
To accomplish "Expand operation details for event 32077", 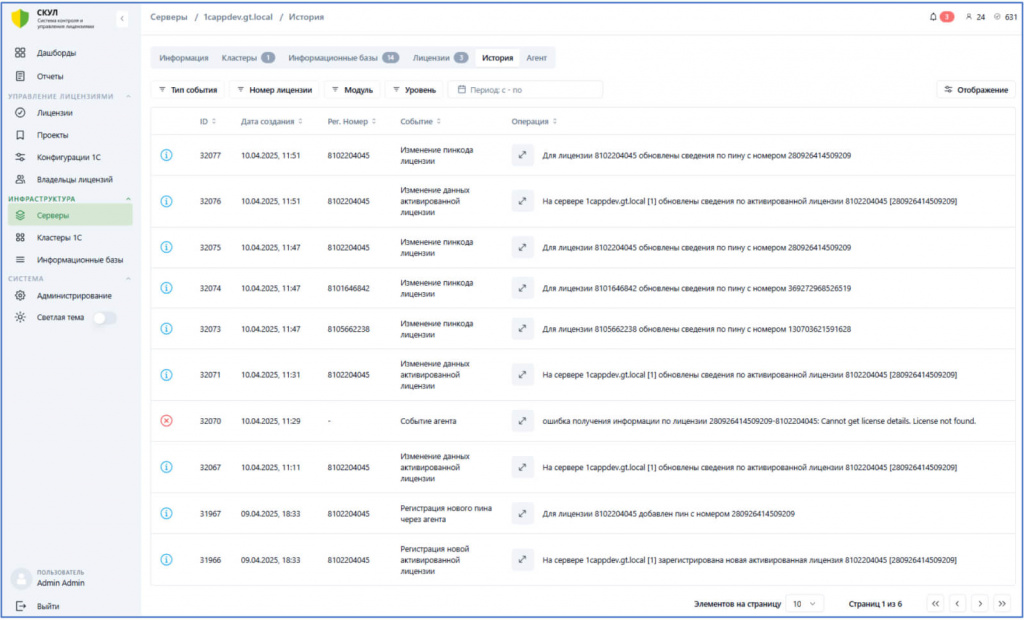I will [x=522, y=155].
